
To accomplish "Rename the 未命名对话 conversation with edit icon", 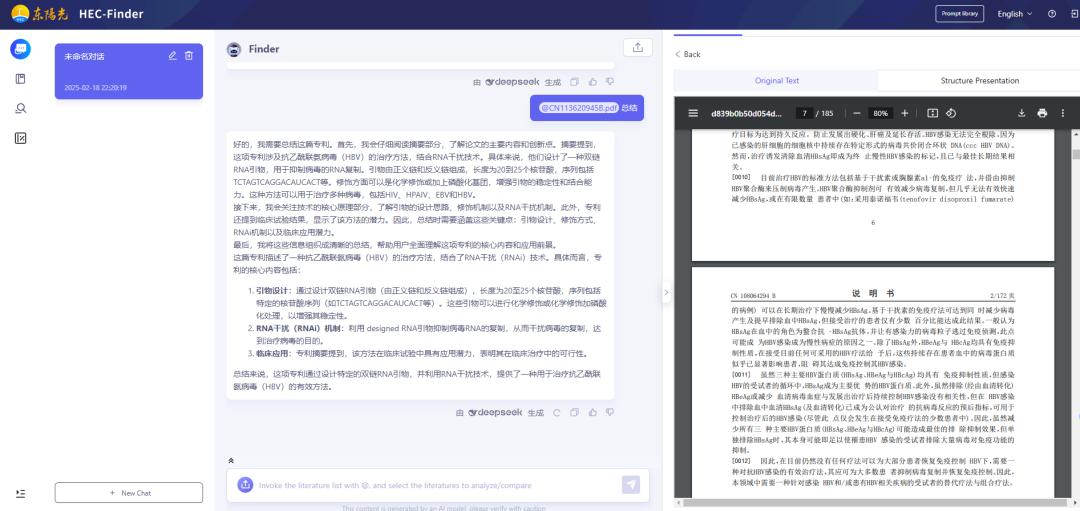I will 172,55.
